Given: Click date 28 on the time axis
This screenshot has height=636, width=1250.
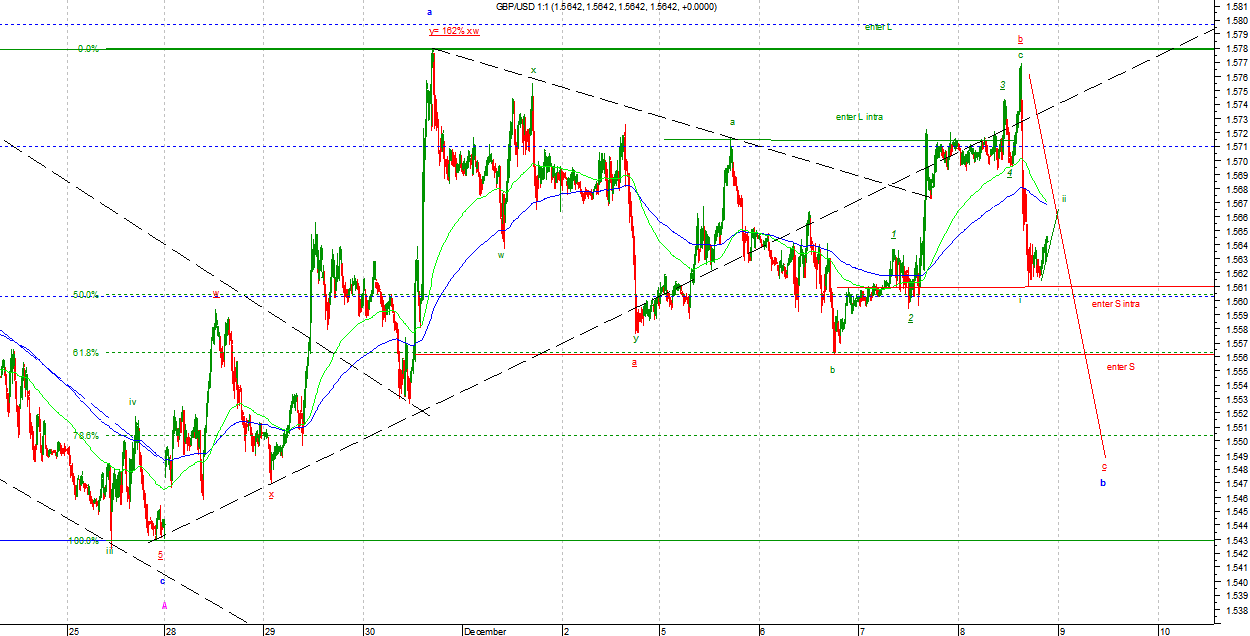Looking at the screenshot, I should point(171,631).
